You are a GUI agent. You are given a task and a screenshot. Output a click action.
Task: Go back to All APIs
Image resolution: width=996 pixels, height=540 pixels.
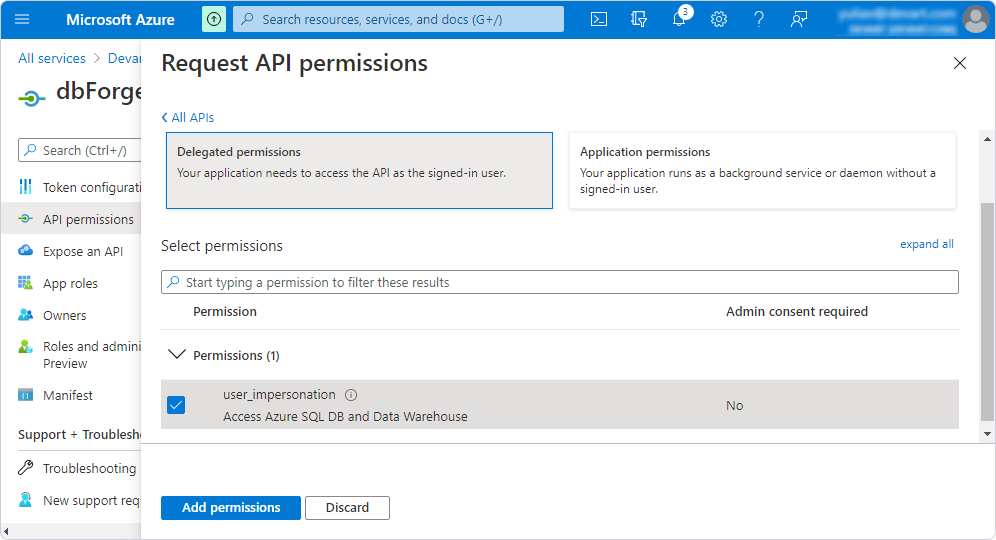point(188,118)
